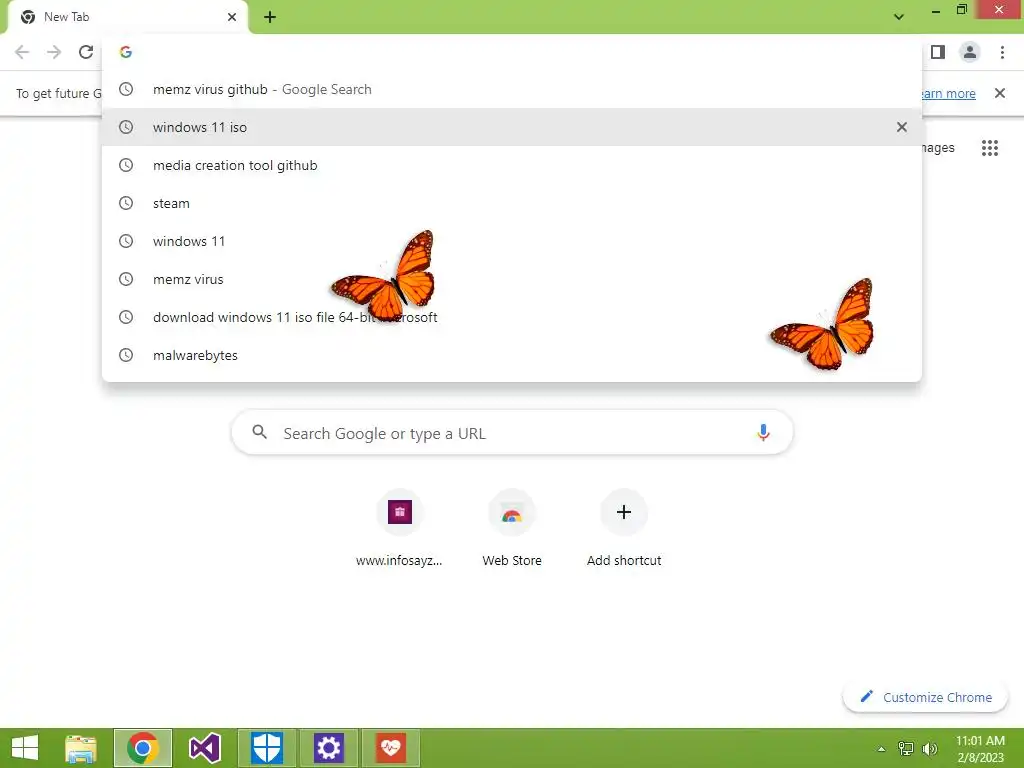The image size is (1024, 768).
Task: Open Customize Chrome
Action: point(926,697)
